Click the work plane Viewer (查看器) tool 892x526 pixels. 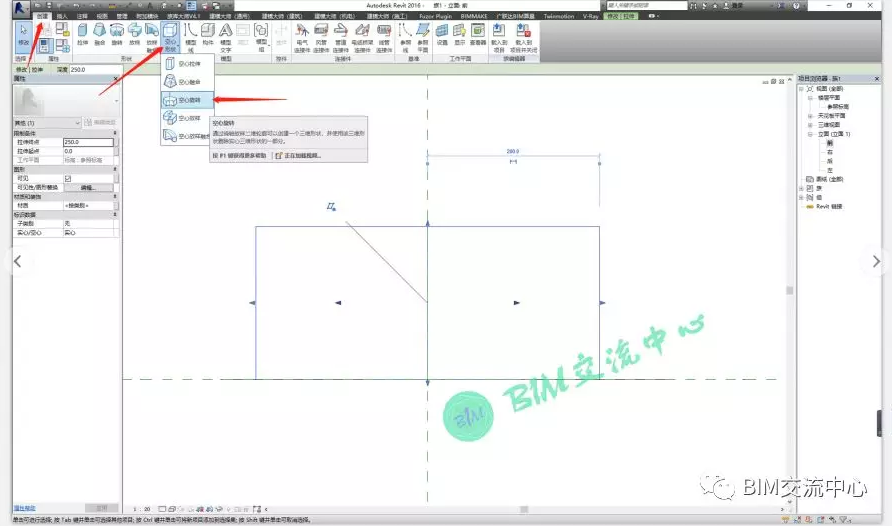click(478, 34)
